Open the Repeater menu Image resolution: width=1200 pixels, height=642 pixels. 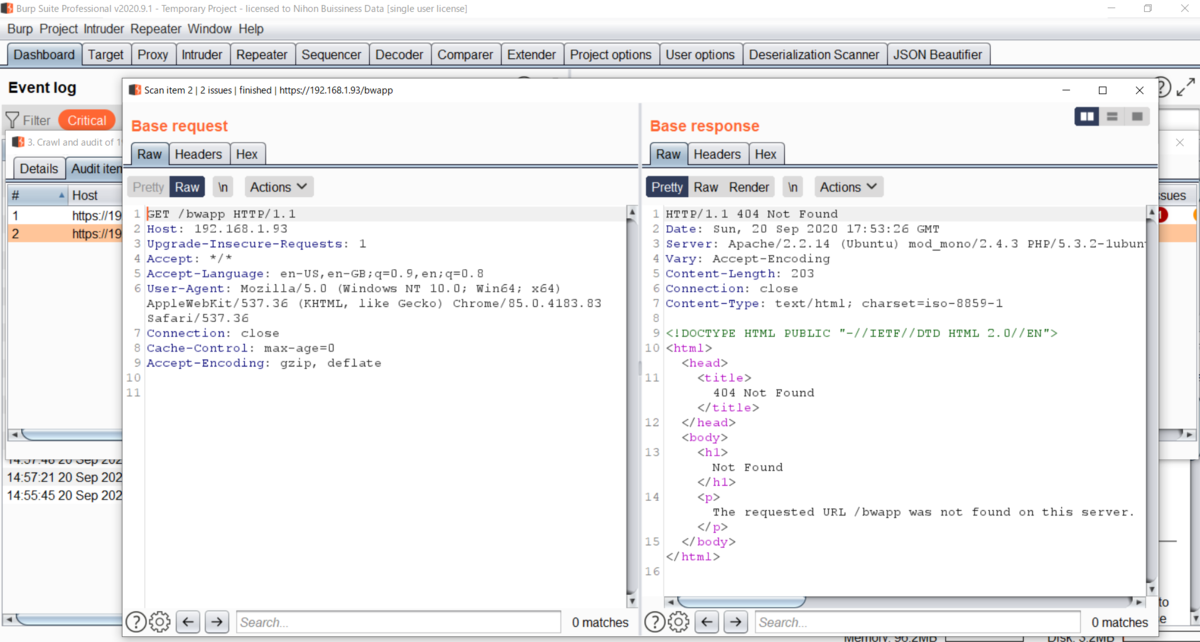156,29
